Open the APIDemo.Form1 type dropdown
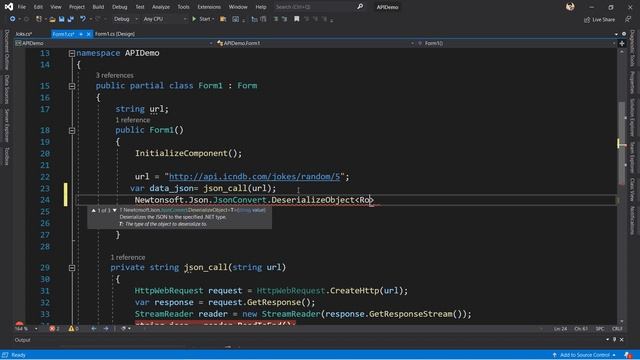Screen dimensions: 640x360 tap(315, 43)
